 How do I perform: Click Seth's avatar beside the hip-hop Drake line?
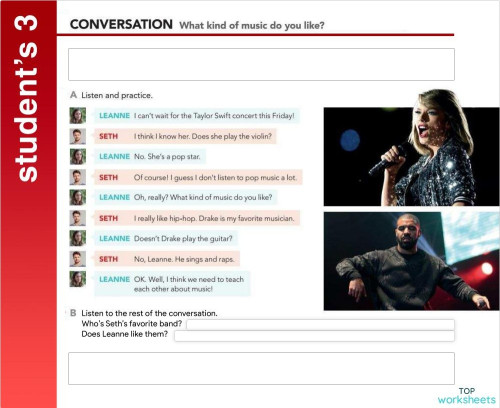78,218
